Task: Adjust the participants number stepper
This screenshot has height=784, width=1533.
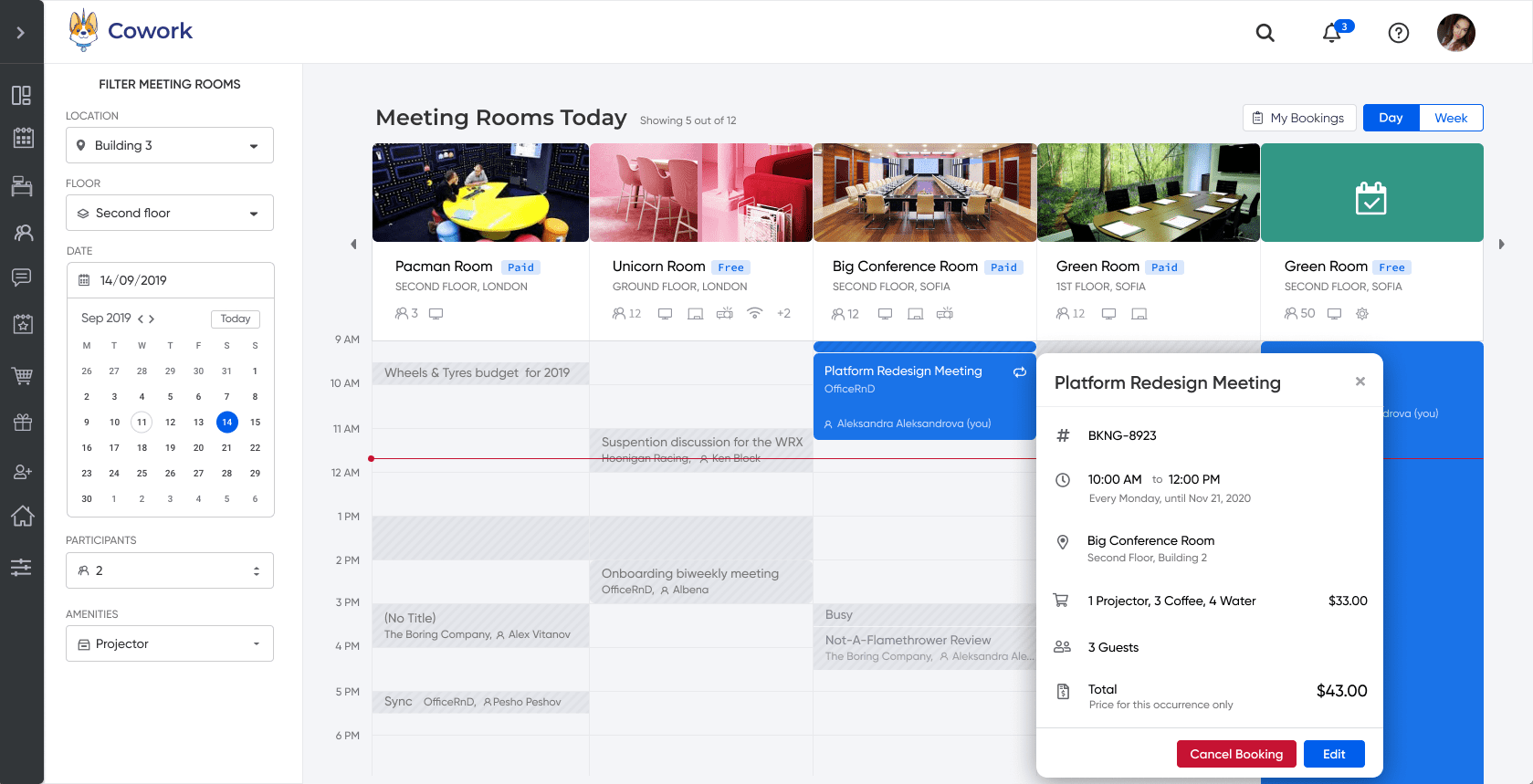Action: click(256, 570)
